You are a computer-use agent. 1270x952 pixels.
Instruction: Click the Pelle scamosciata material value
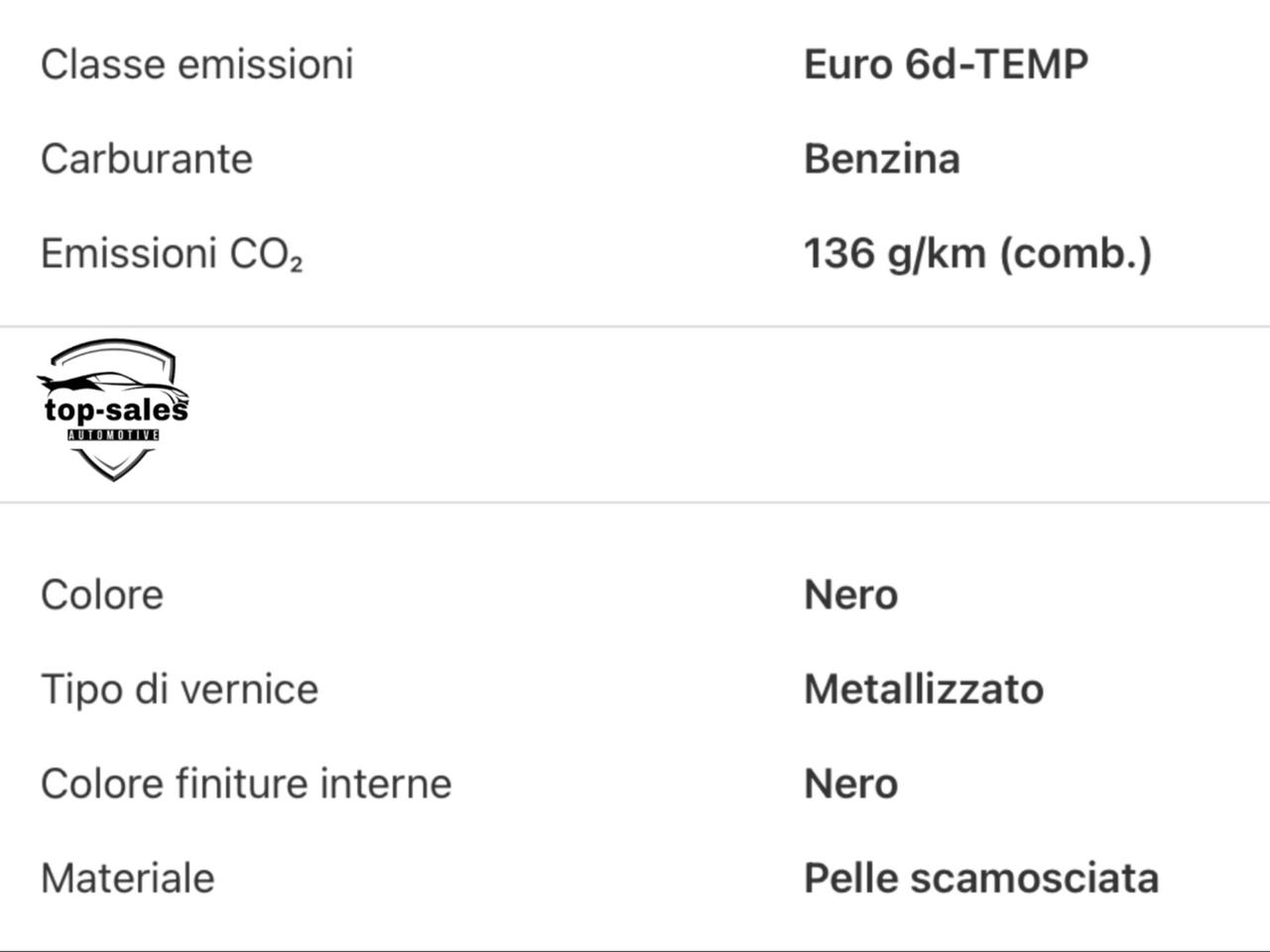(x=981, y=879)
